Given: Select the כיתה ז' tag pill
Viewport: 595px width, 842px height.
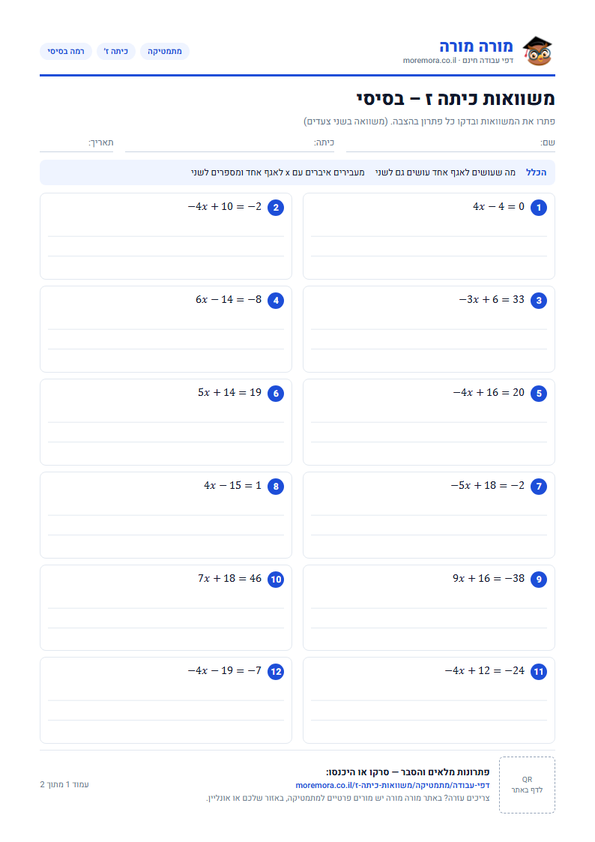Looking at the screenshot, I should point(116,51).
